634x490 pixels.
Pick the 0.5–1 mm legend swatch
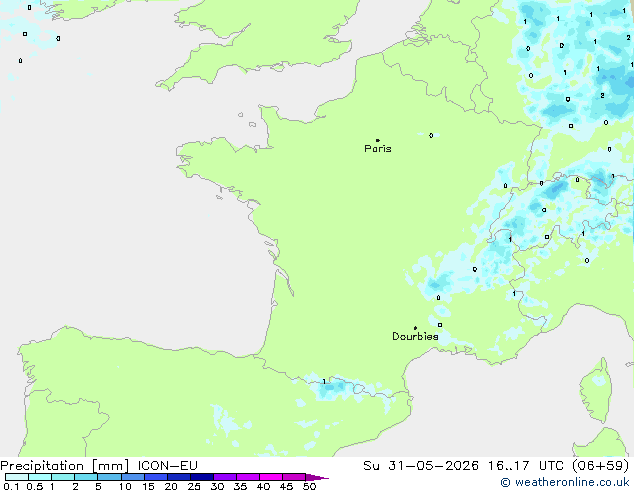(x=40, y=477)
